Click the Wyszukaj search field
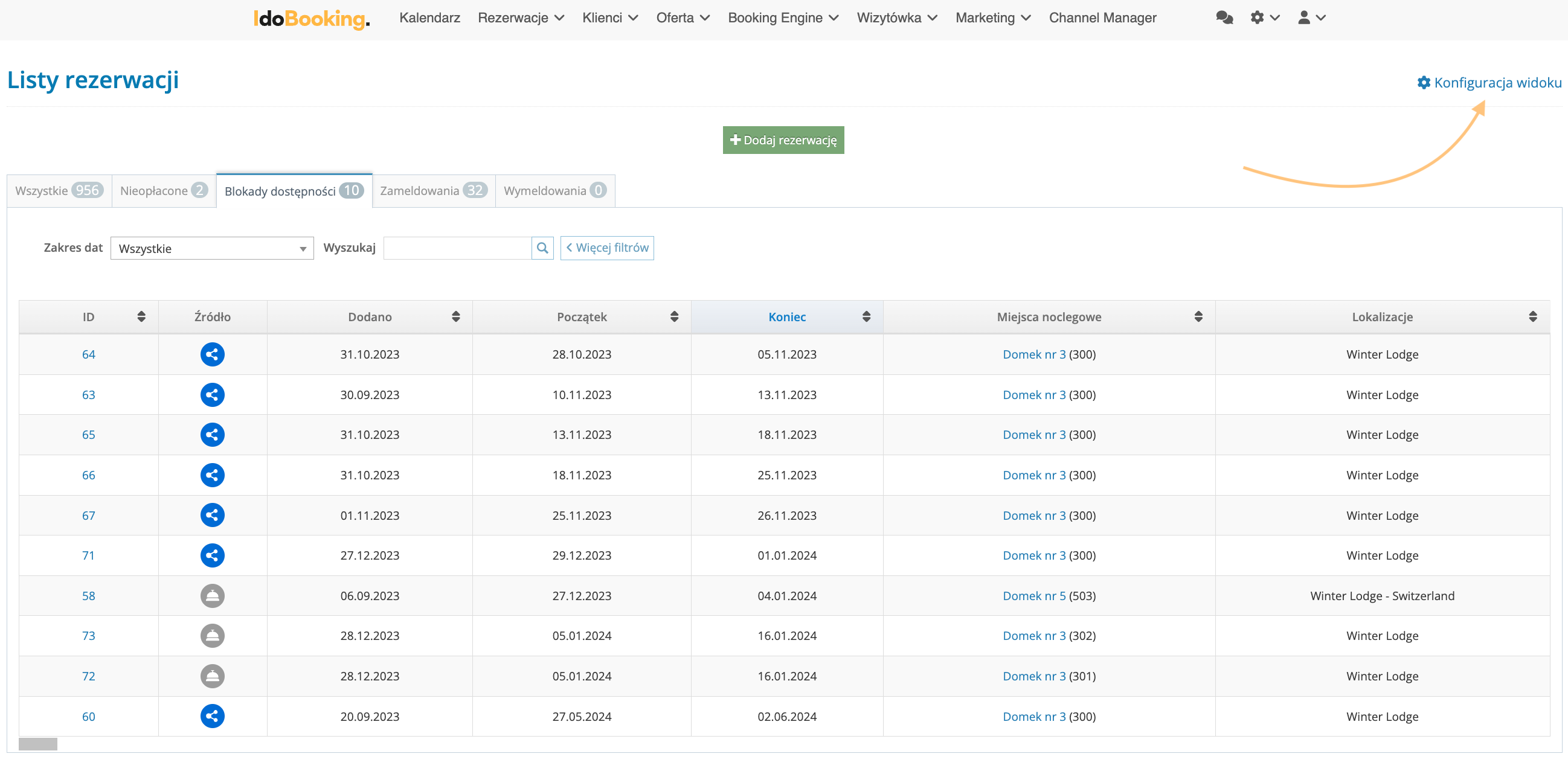 pyautogui.click(x=457, y=248)
